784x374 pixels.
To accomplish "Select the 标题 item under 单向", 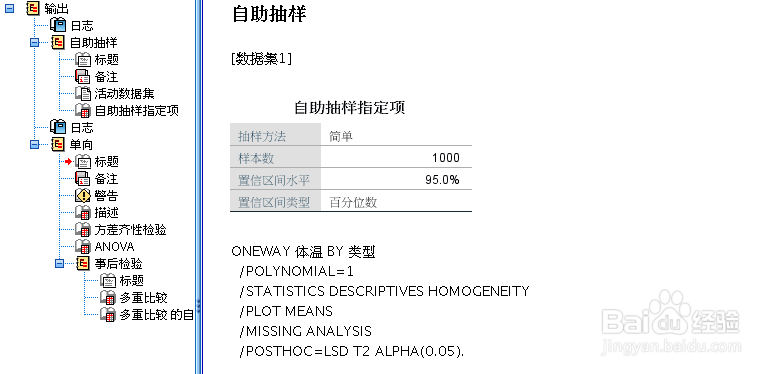I will [x=106, y=162].
